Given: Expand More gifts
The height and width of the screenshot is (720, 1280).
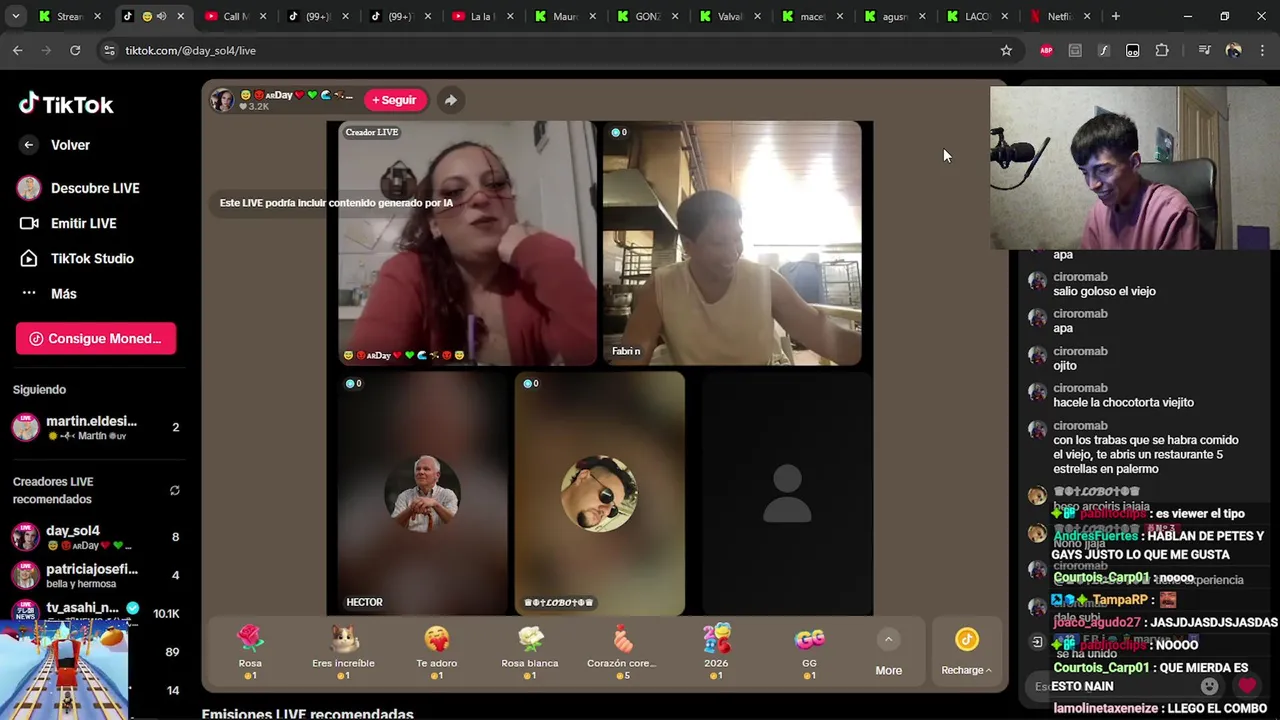Looking at the screenshot, I should tap(888, 652).
